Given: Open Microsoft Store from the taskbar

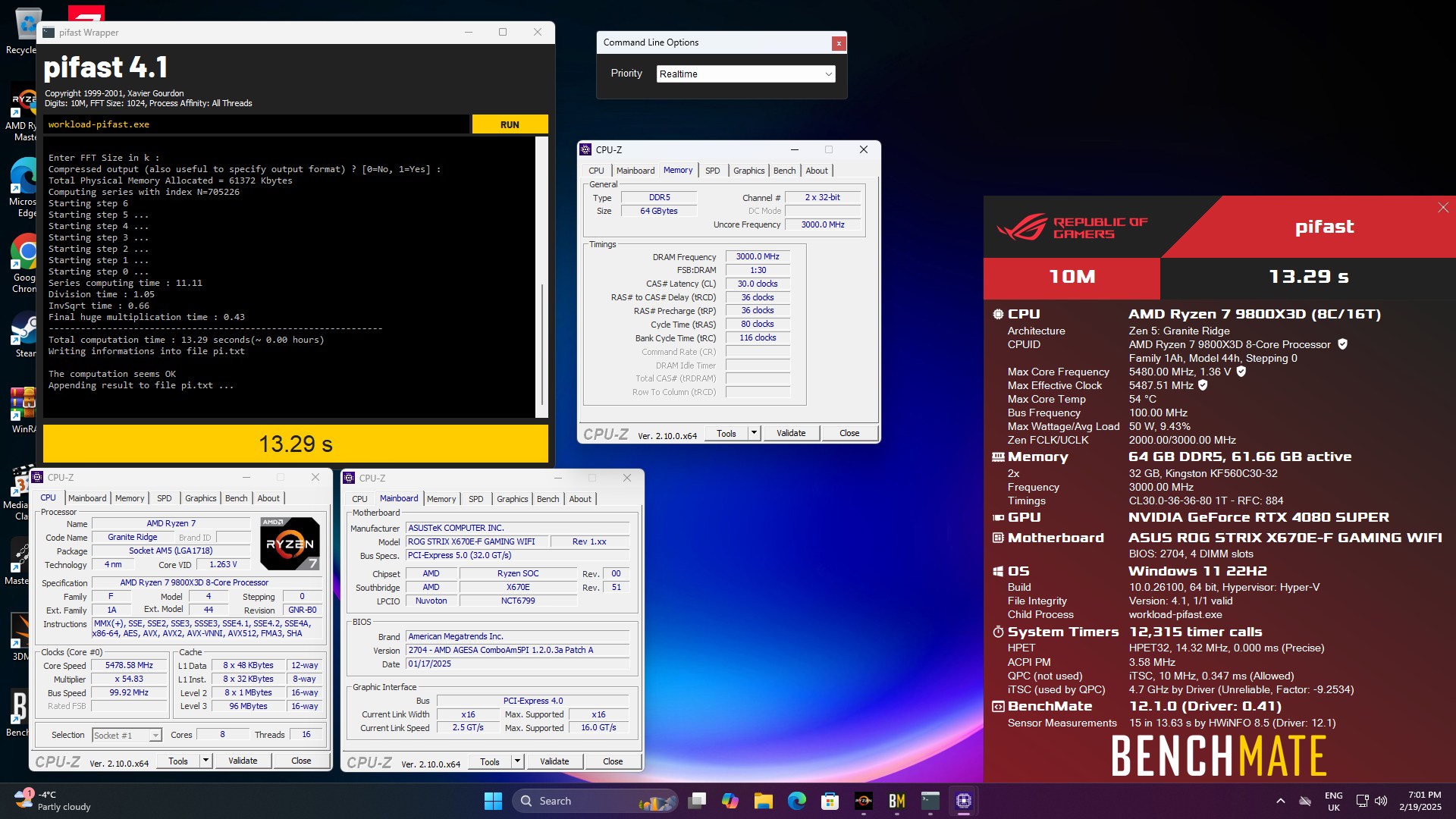Looking at the screenshot, I should click(830, 801).
